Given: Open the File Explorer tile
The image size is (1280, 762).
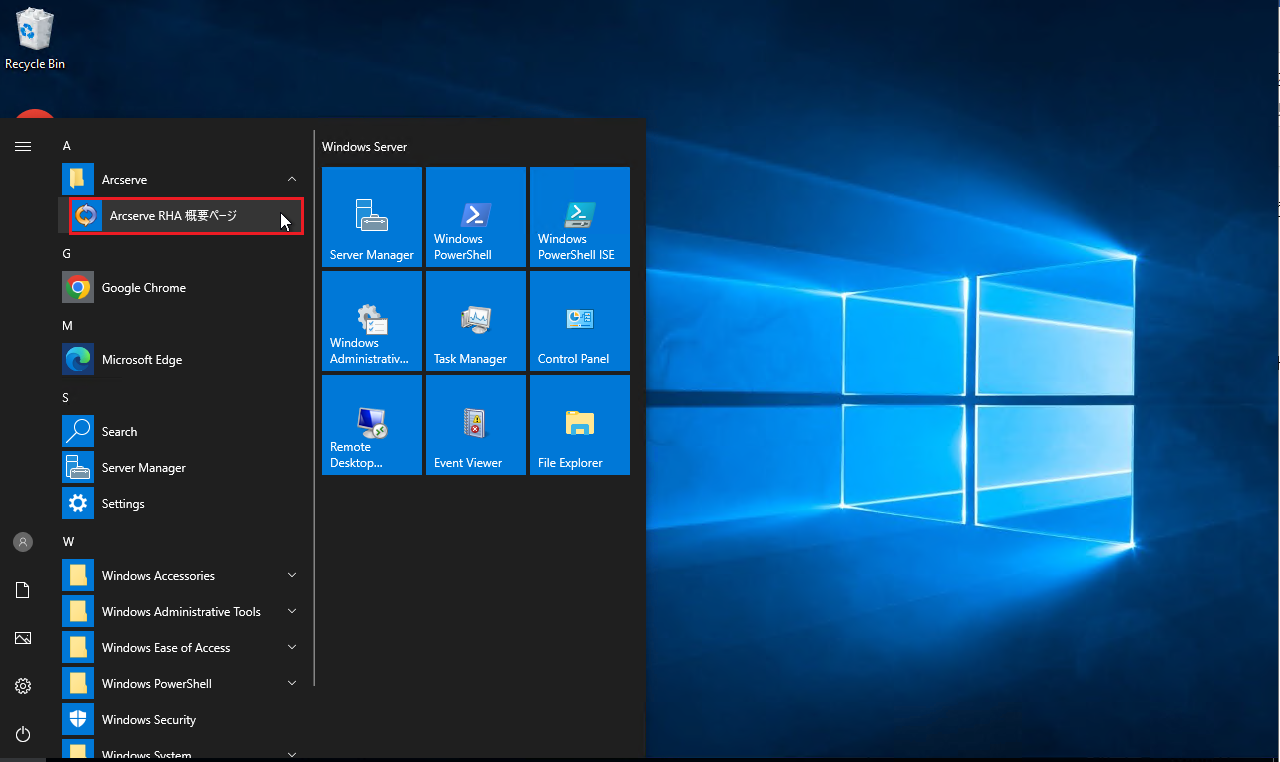Looking at the screenshot, I should tap(580, 425).
